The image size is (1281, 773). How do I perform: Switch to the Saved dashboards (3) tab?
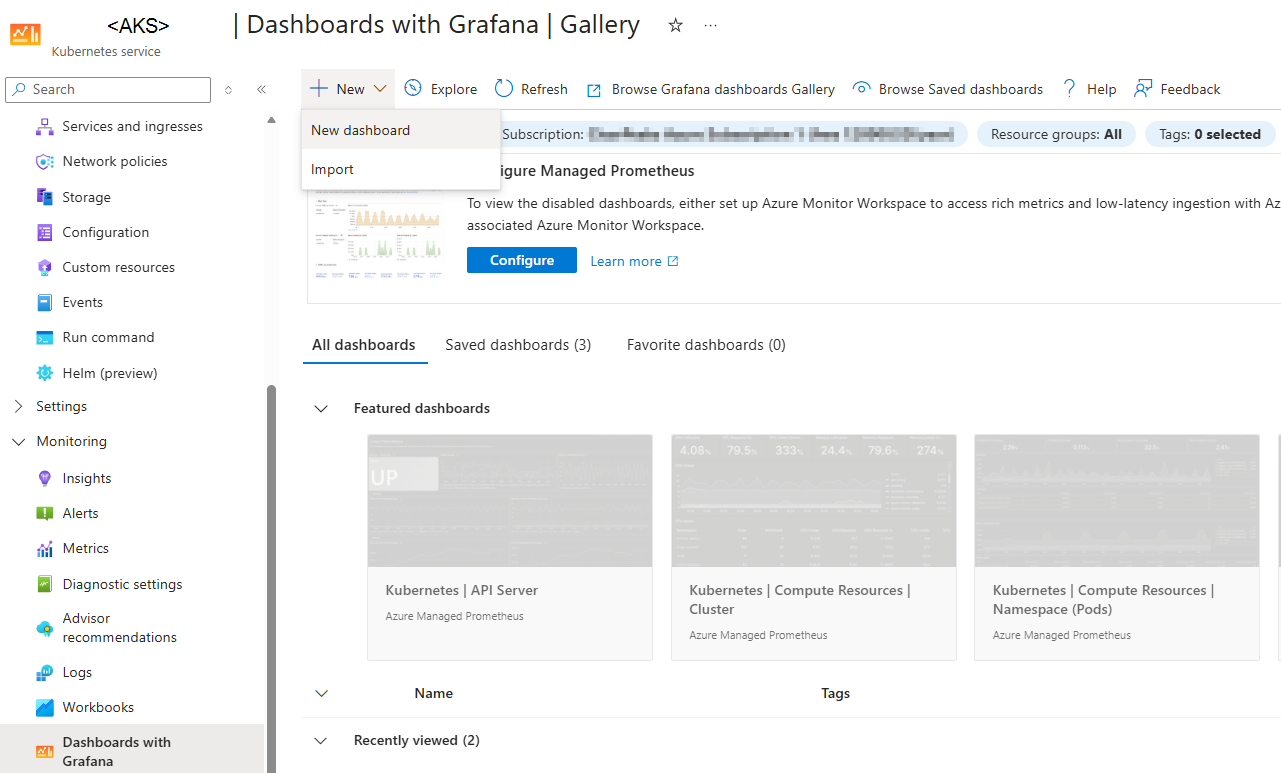click(518, 345)
